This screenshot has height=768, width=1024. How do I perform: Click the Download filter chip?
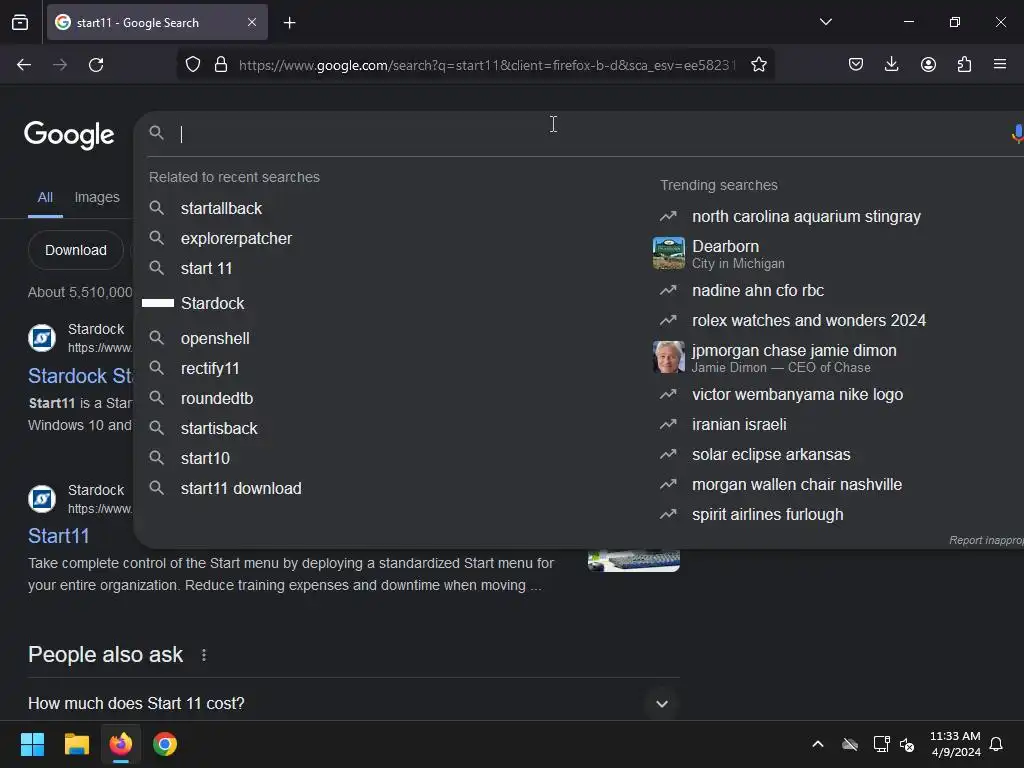[76, 250]
